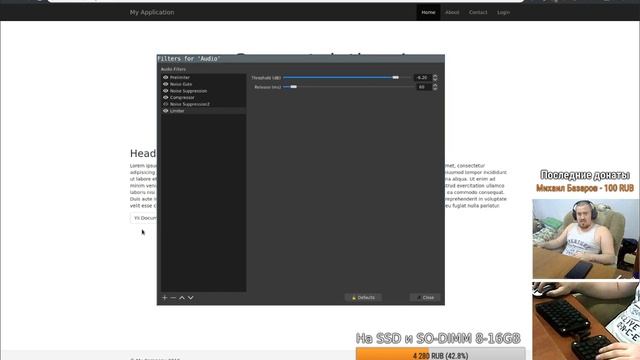
Task: Toggle visibility of the Noise Gate filter
Action: pos(166,84)
